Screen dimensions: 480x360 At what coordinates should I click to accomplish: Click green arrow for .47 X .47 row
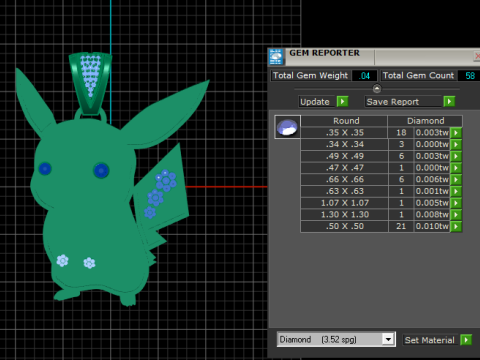[x=456, y=168]
